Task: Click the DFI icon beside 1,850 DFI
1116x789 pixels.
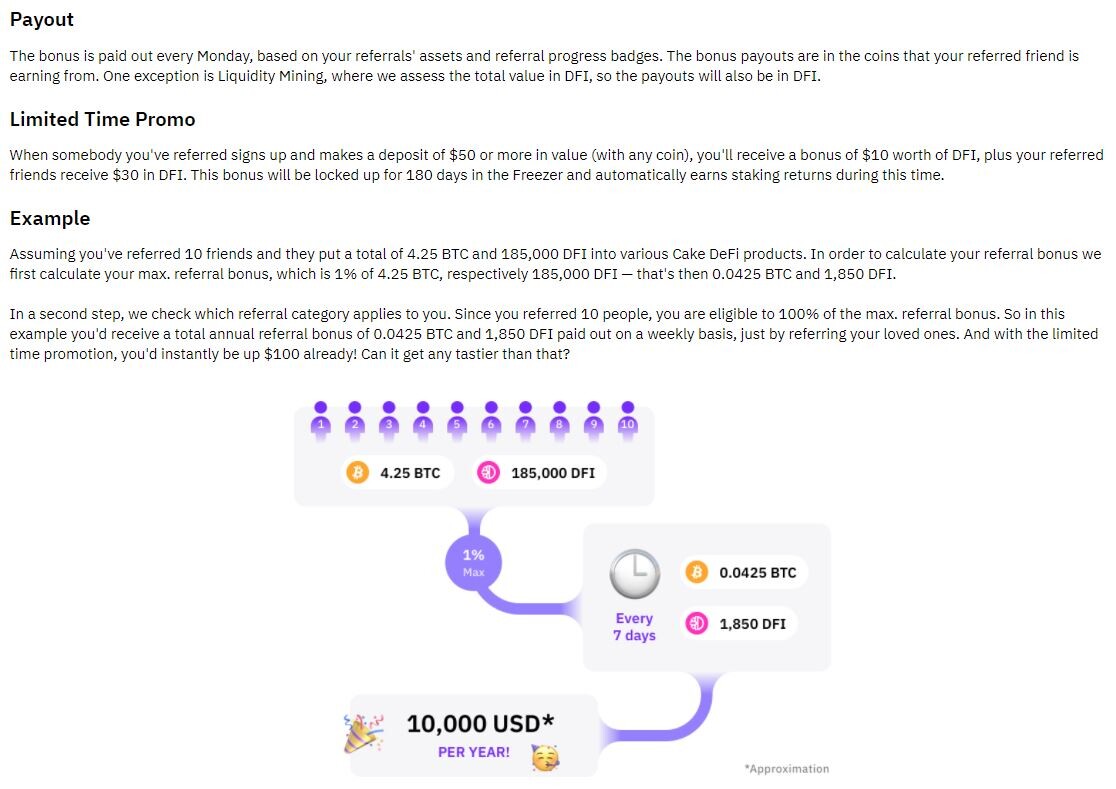Action: click(x=696, y=623)
